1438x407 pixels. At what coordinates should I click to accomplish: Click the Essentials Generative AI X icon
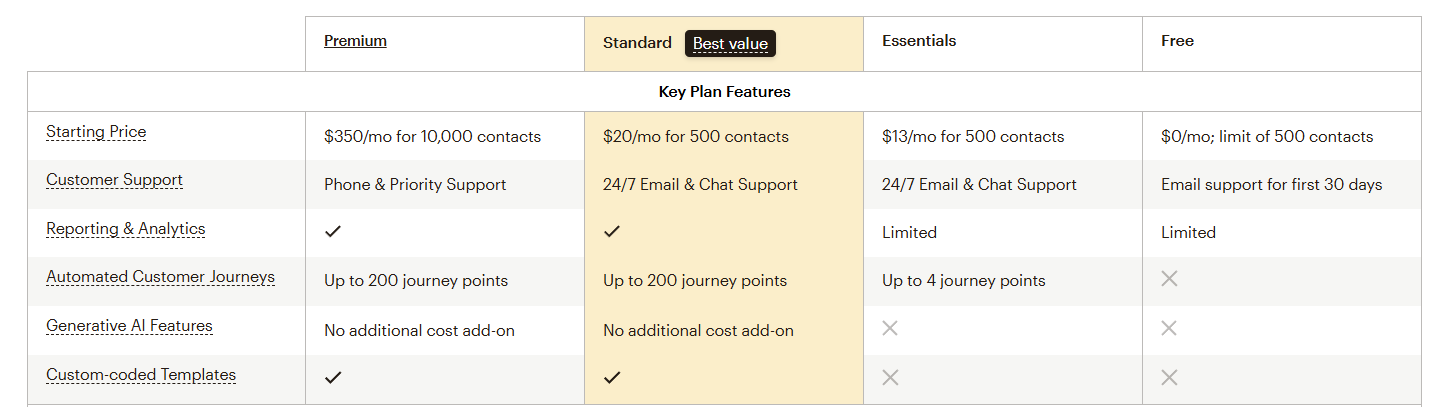tap(890, 328)
